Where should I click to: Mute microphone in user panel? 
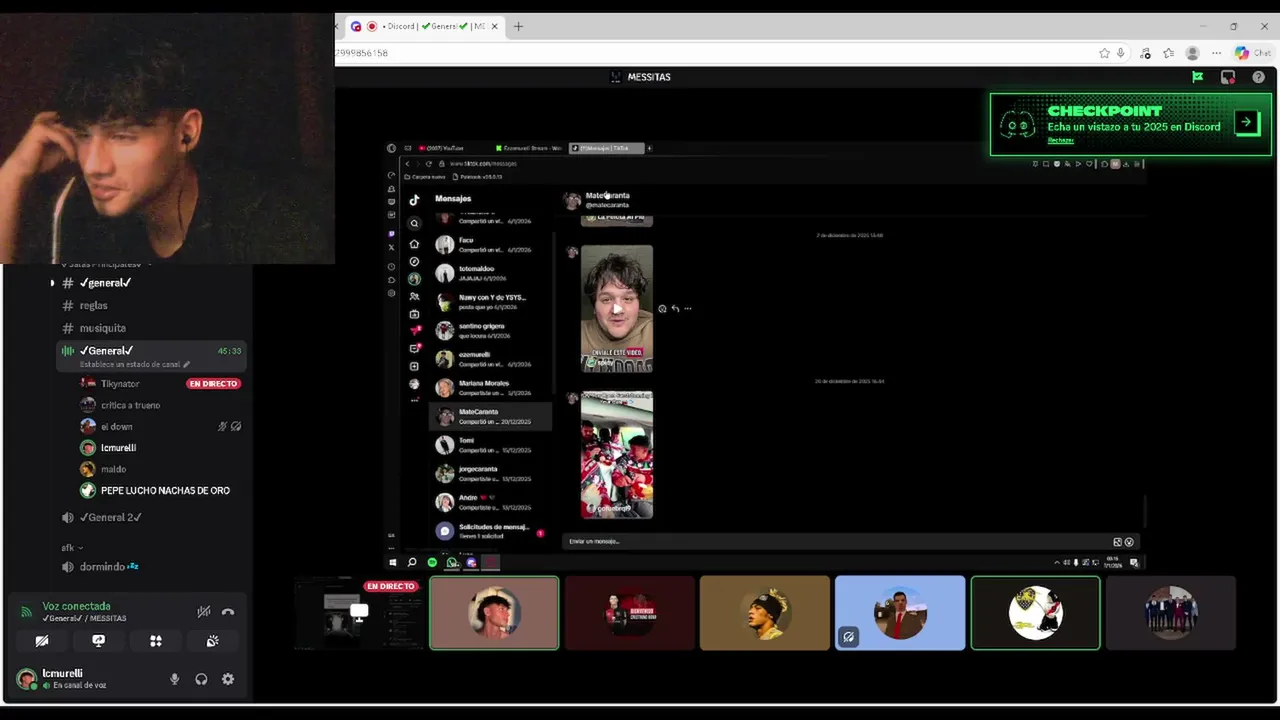[x=174, y=679]
